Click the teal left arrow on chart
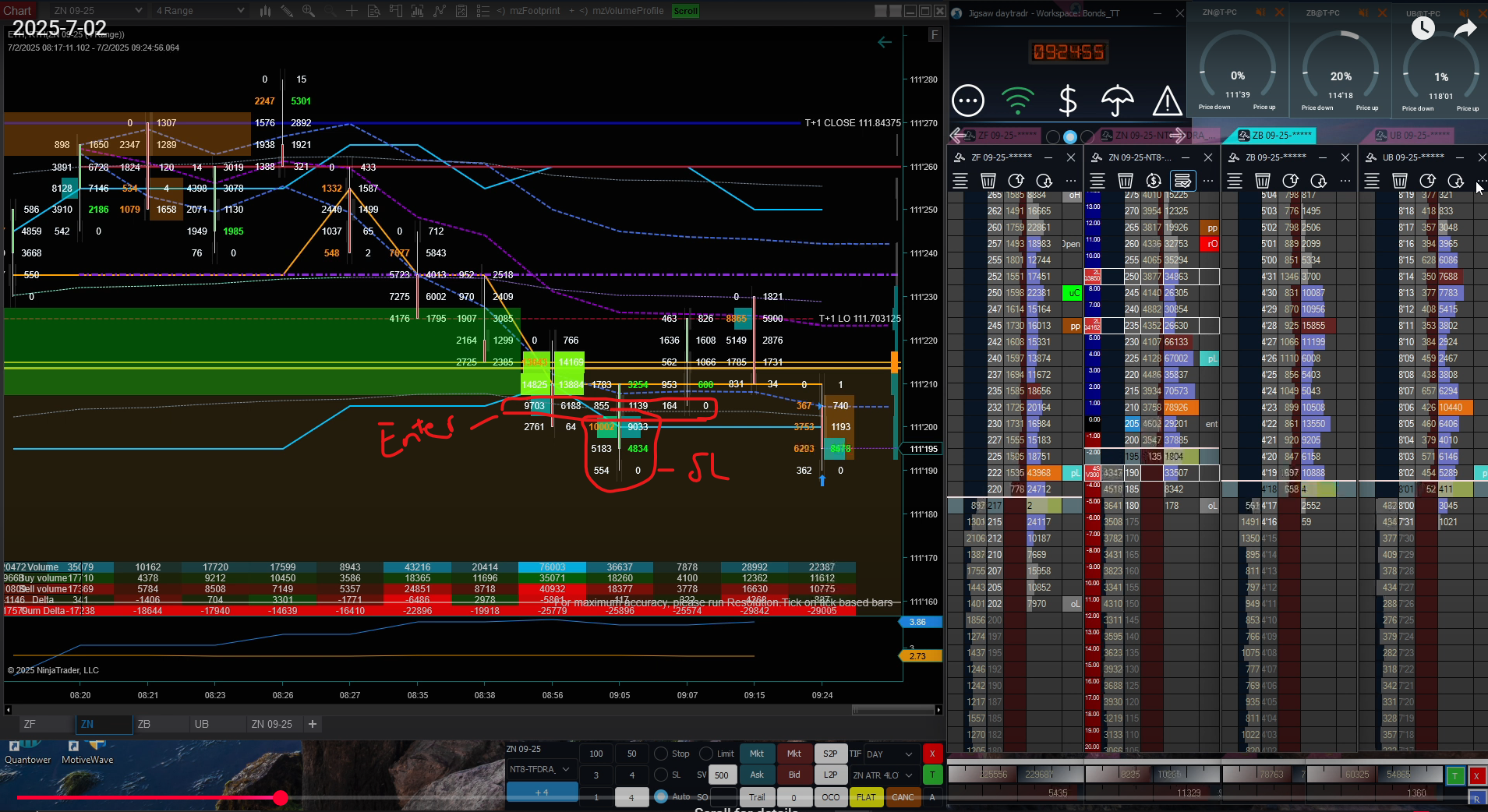The width and height of the screenshot is (1488, 812). 885,42
